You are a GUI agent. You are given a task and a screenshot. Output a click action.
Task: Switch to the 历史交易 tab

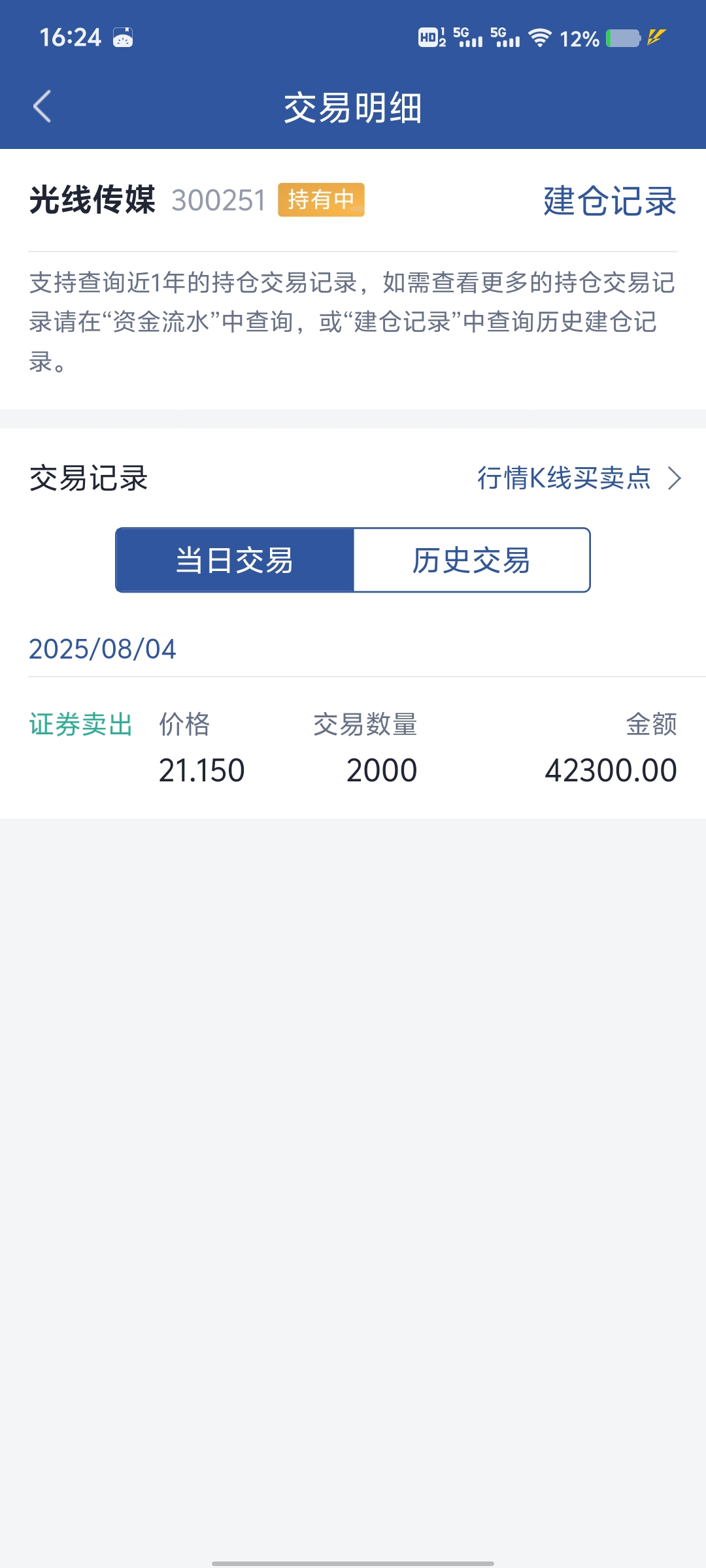click(x=471, y=560)
